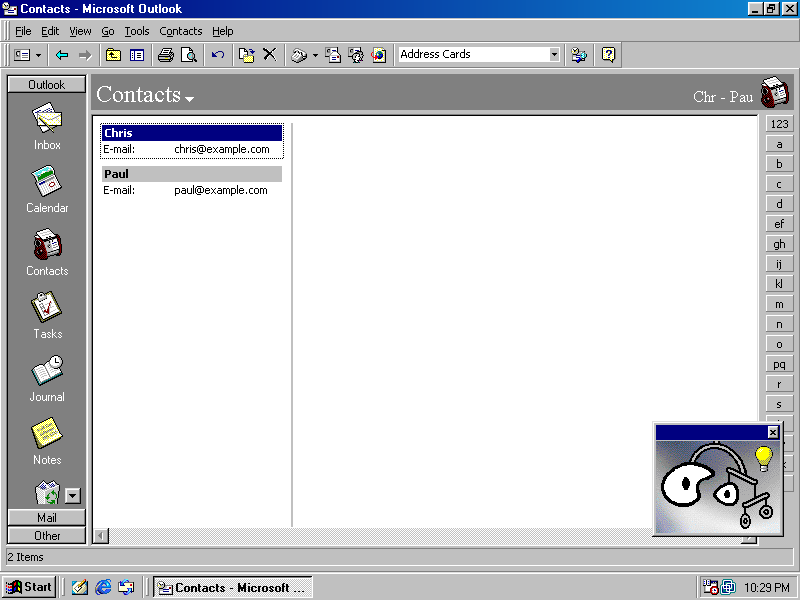This screenshot has height=600, width=800.
Task: Open Journal from the Outlook bar
Action: (x=47, y=379)
